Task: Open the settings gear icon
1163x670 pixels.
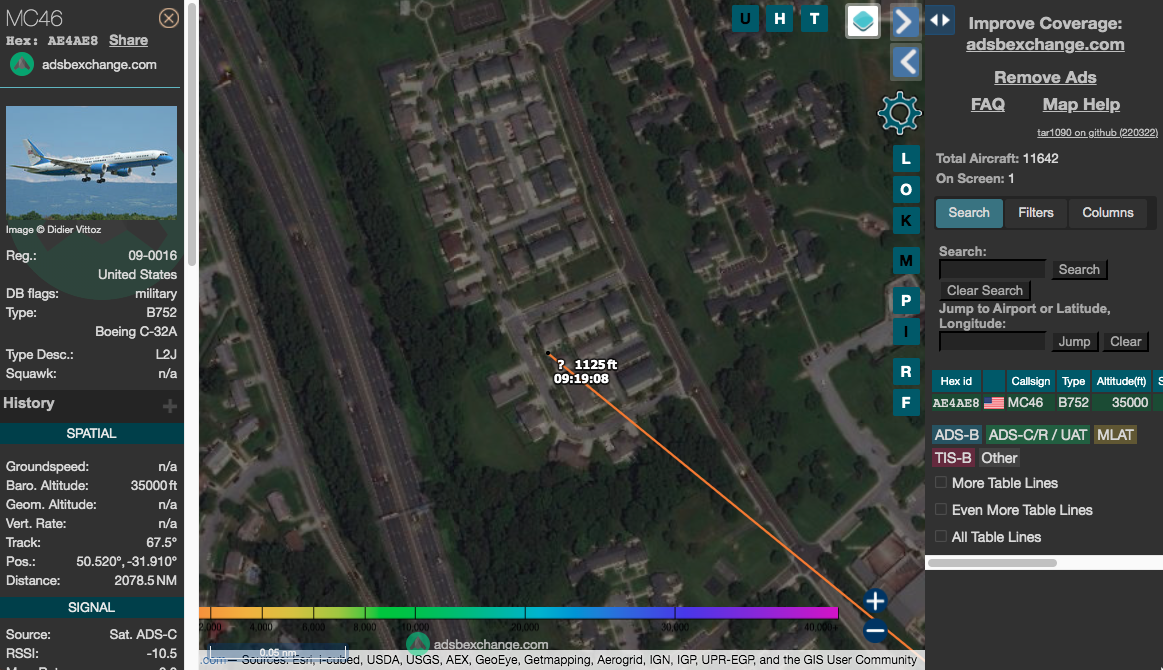Action: click(x=898, y=113)
